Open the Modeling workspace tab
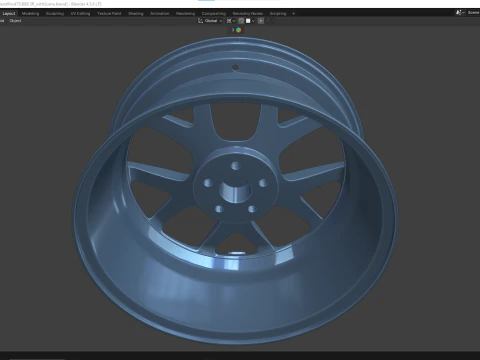Screen dimensions: 480x360 [30, 14]
